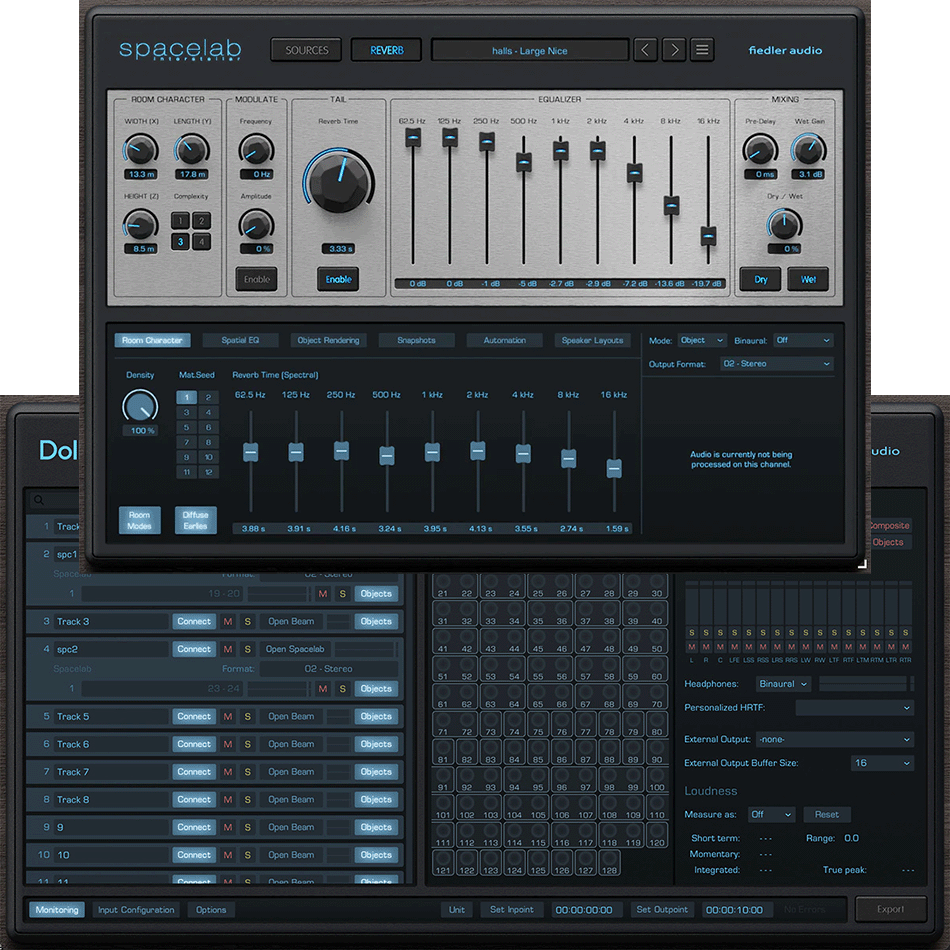Viewport: 950px width, 950px height.
Task: Click the Length (Y) knob
Action: pos(191,150)
